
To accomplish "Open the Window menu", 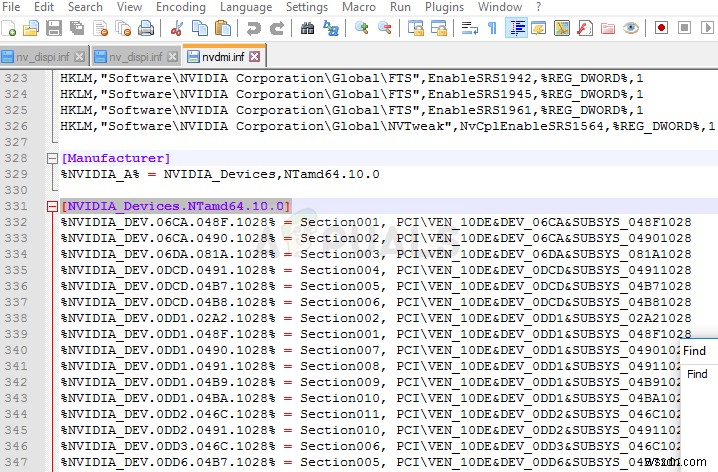I will (x=500, y=7).
